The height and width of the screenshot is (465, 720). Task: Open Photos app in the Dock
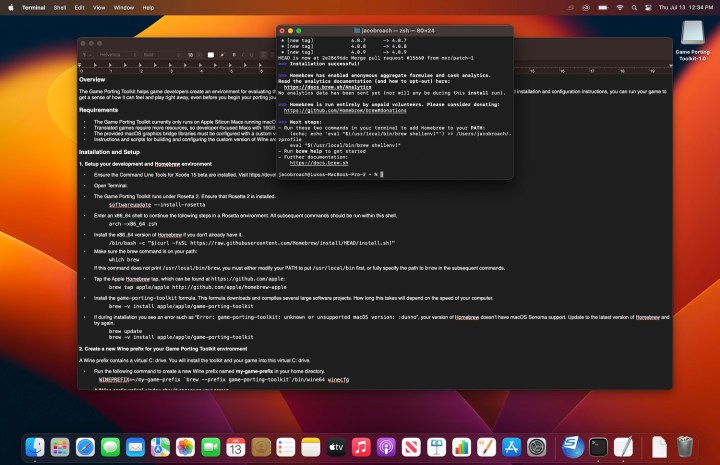pos(186,447)
